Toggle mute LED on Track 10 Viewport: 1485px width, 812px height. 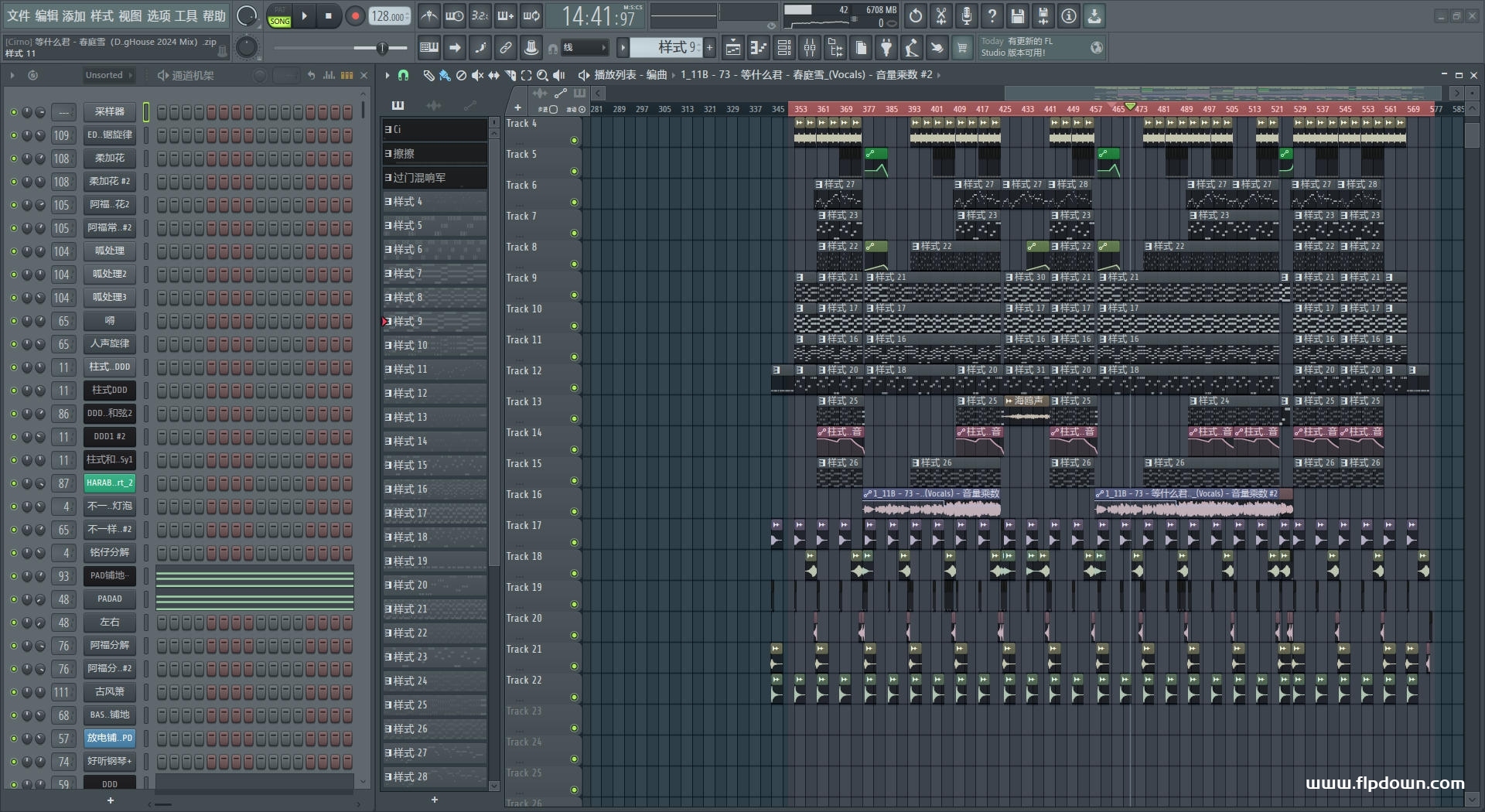coord(574,326)
